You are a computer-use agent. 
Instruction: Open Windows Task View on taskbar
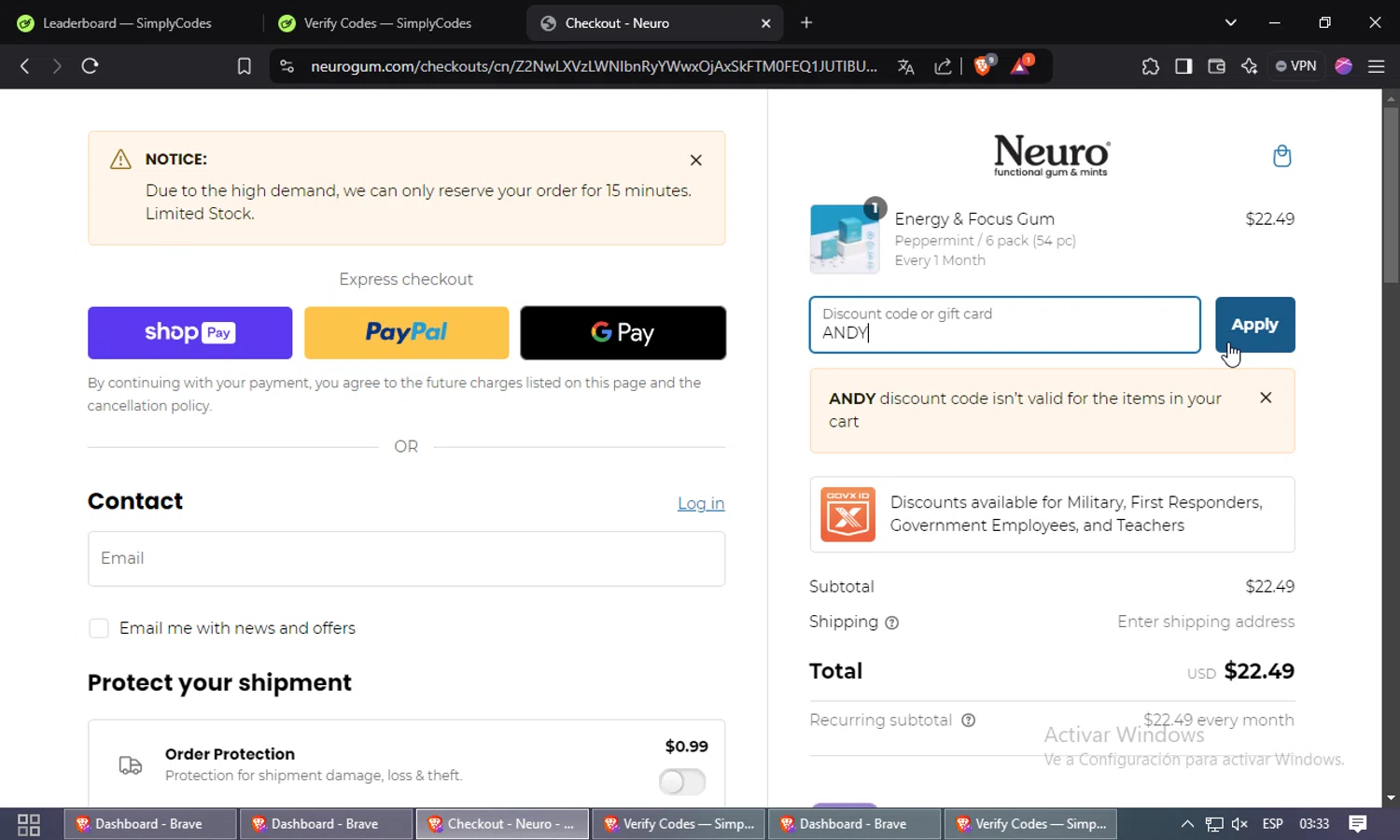[x=29, y=824]
